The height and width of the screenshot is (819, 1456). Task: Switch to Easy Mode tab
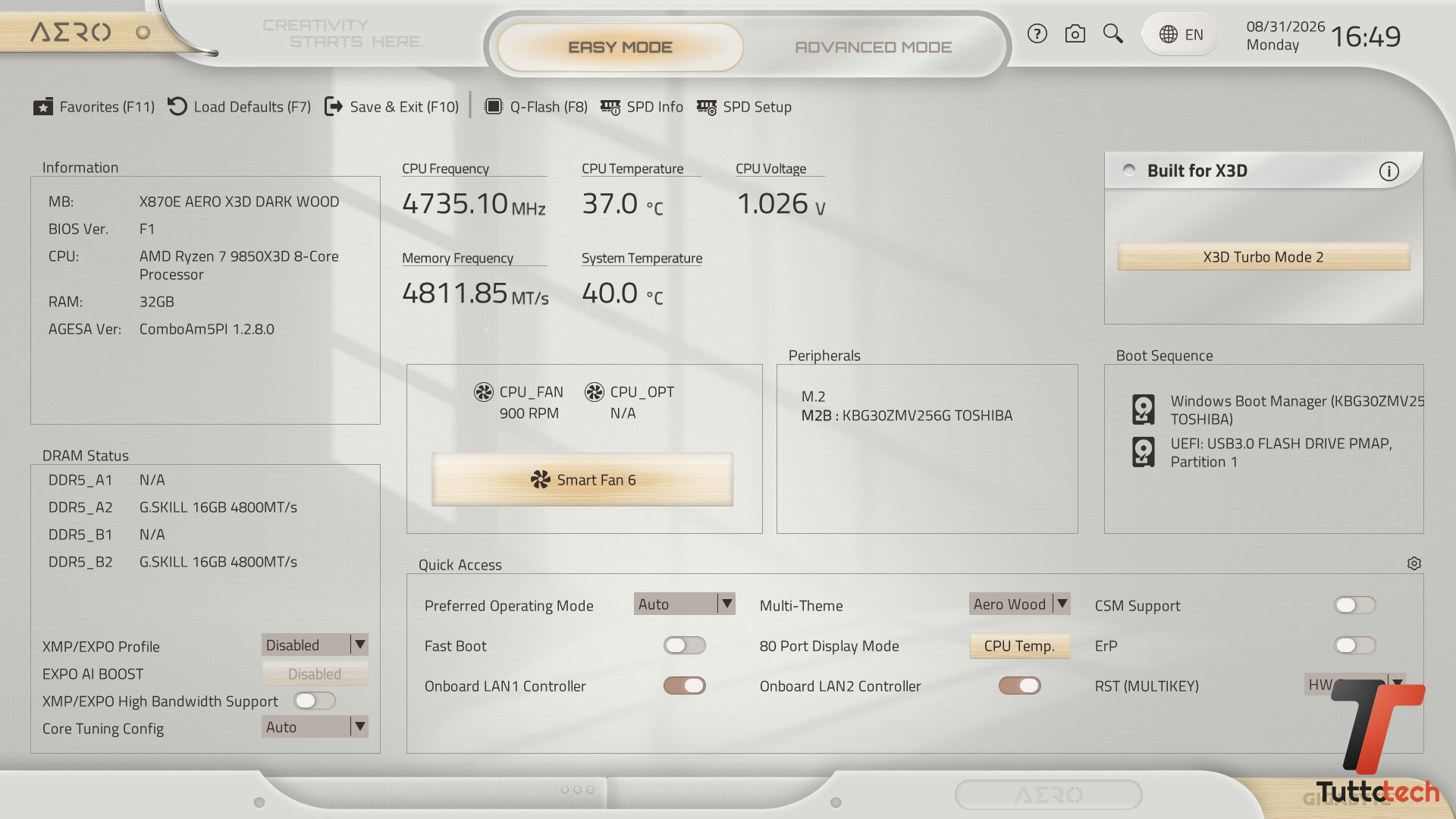click(x=620, y=47)
